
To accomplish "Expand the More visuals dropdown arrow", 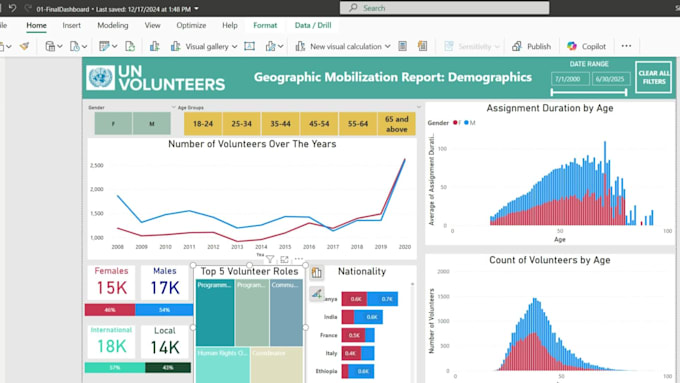I will pos(281,46).
